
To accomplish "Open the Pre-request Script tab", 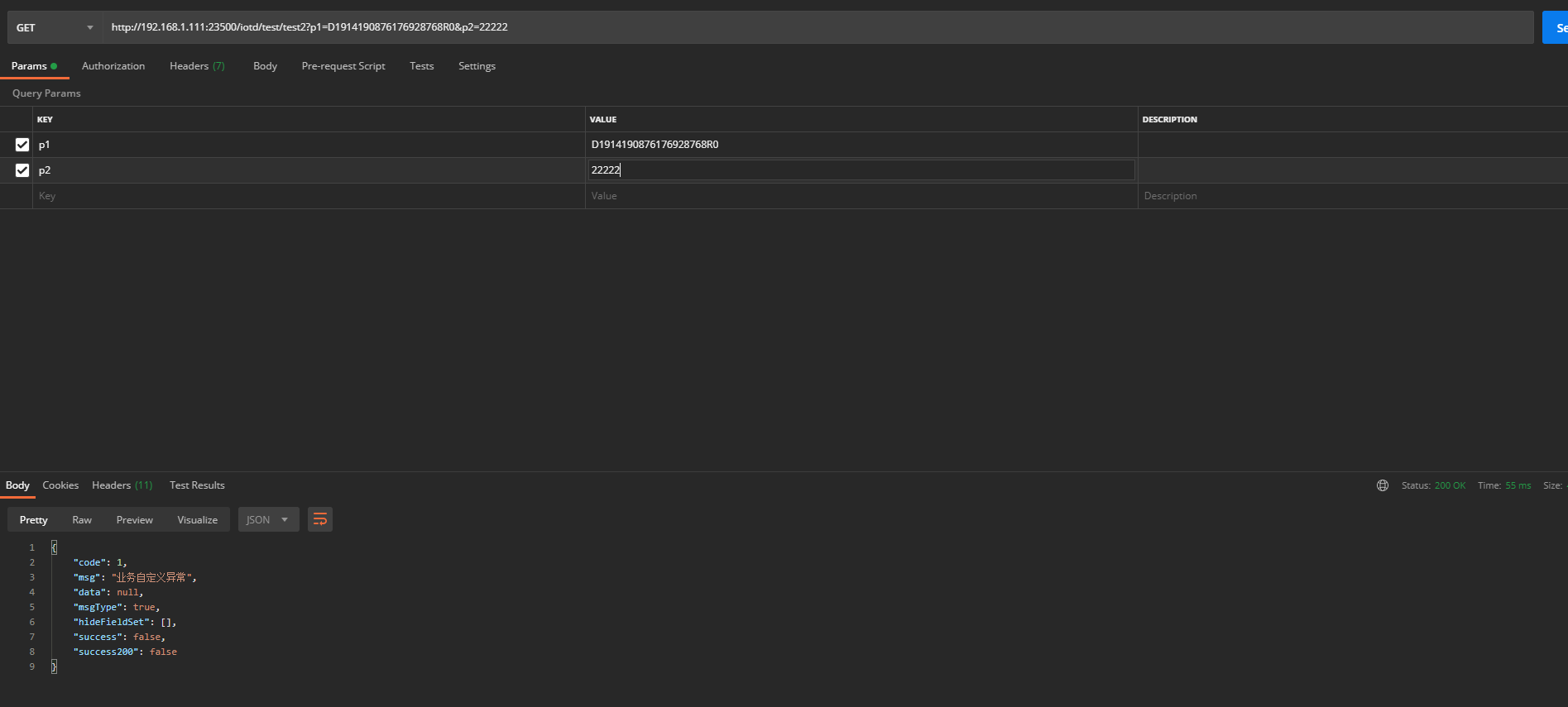I will click(343, 66).
